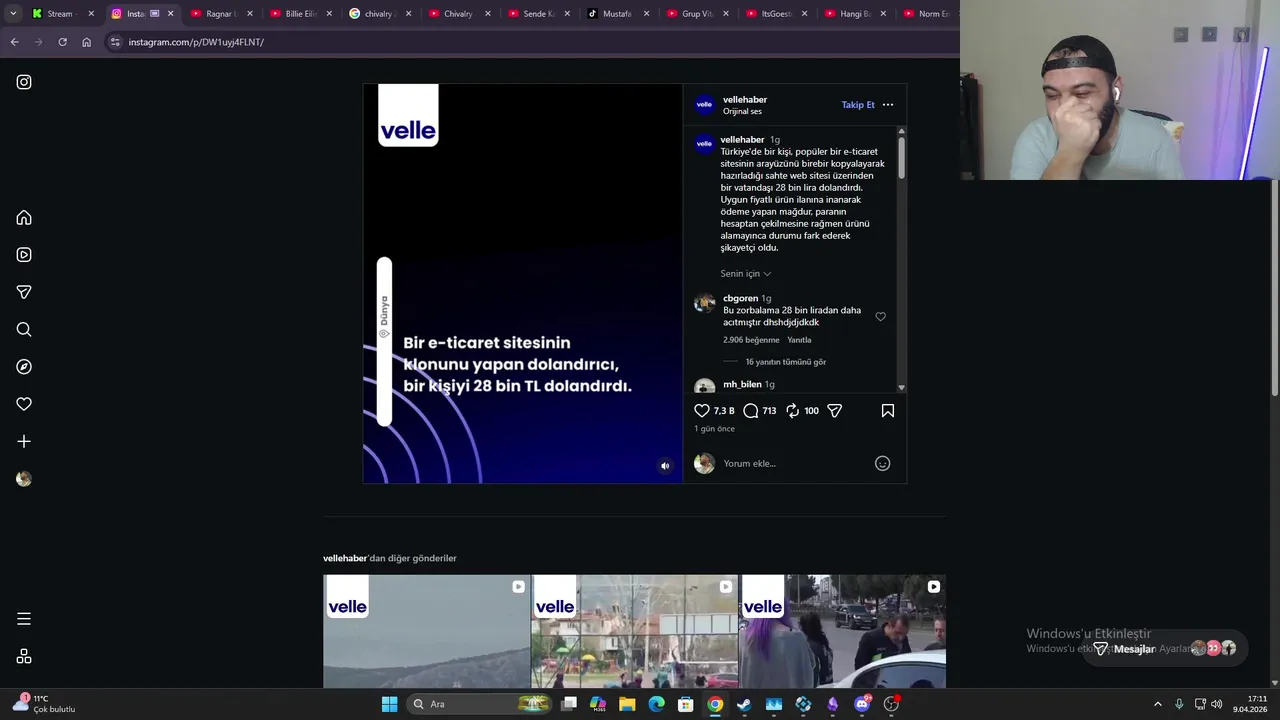Open profile avatar in Instagram sidebar
Viewport: 1280px width, 720px height.
[24, 479]
